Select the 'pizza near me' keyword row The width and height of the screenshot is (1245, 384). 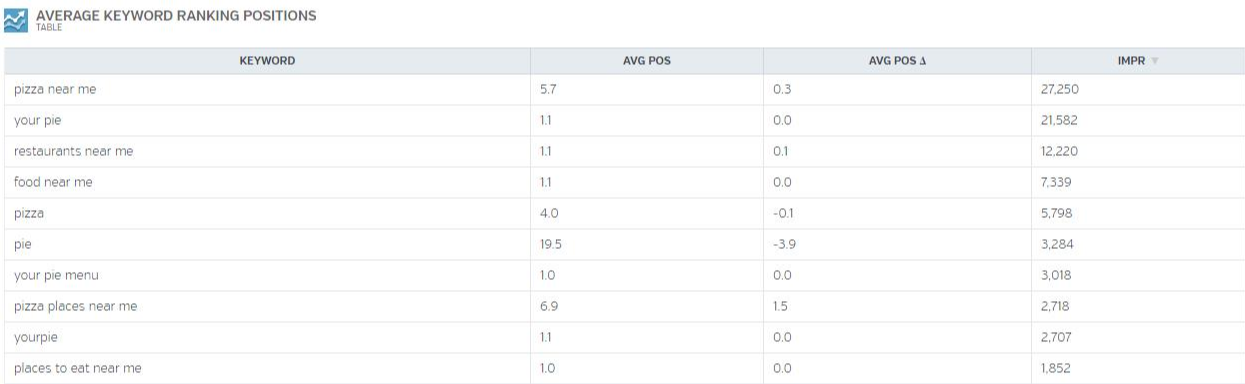624,89
